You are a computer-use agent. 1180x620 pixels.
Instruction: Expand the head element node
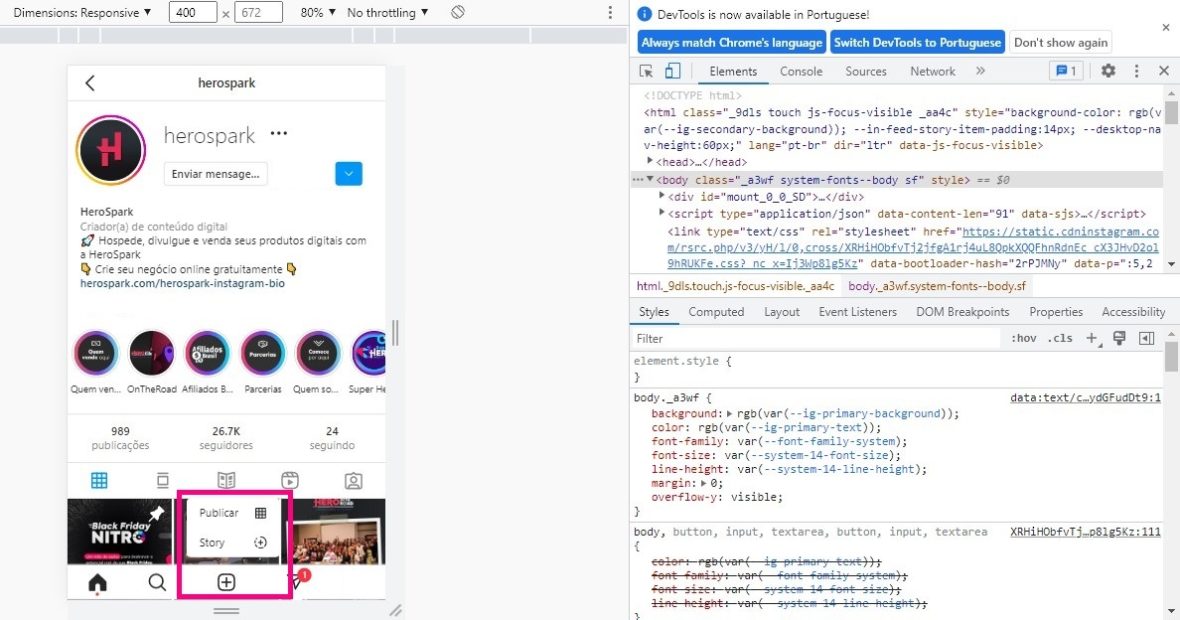651,162
